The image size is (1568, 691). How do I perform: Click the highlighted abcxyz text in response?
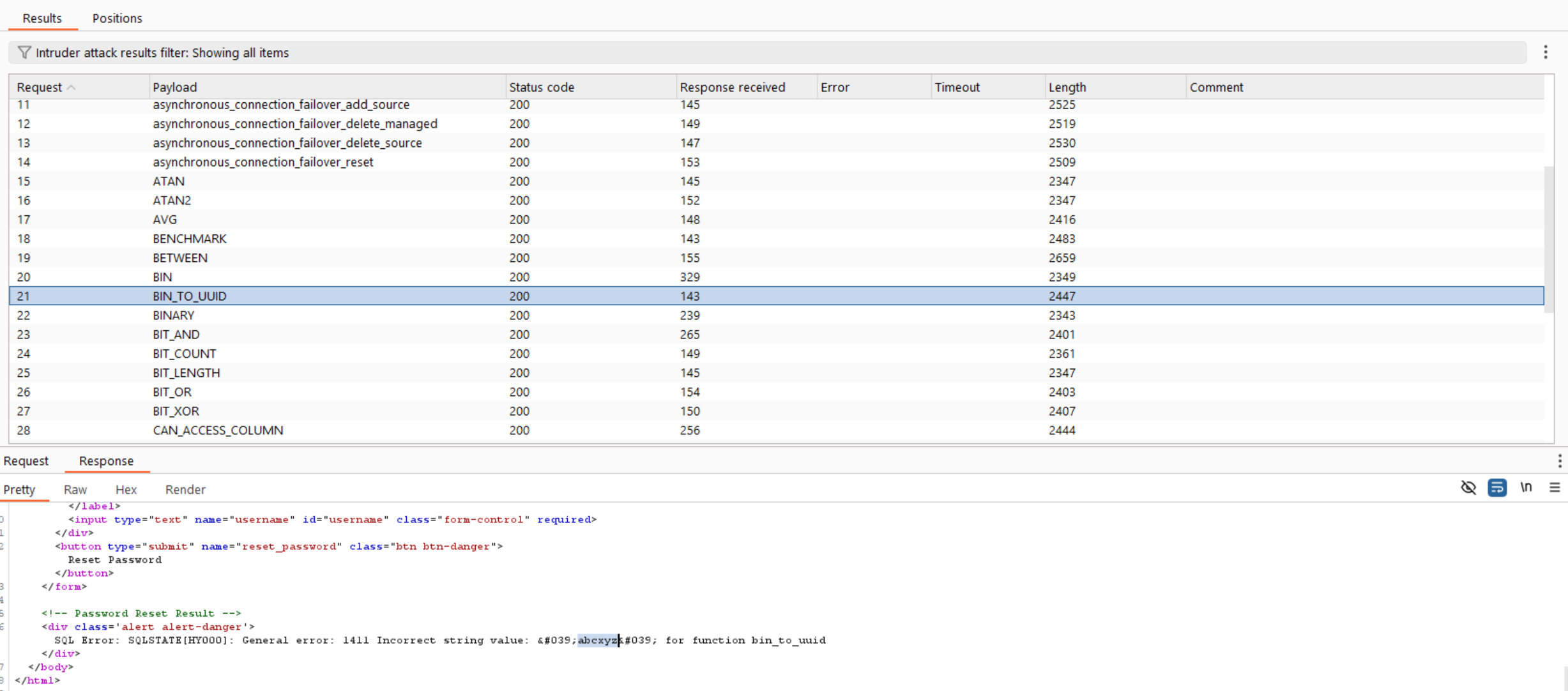tap(598, 640)
